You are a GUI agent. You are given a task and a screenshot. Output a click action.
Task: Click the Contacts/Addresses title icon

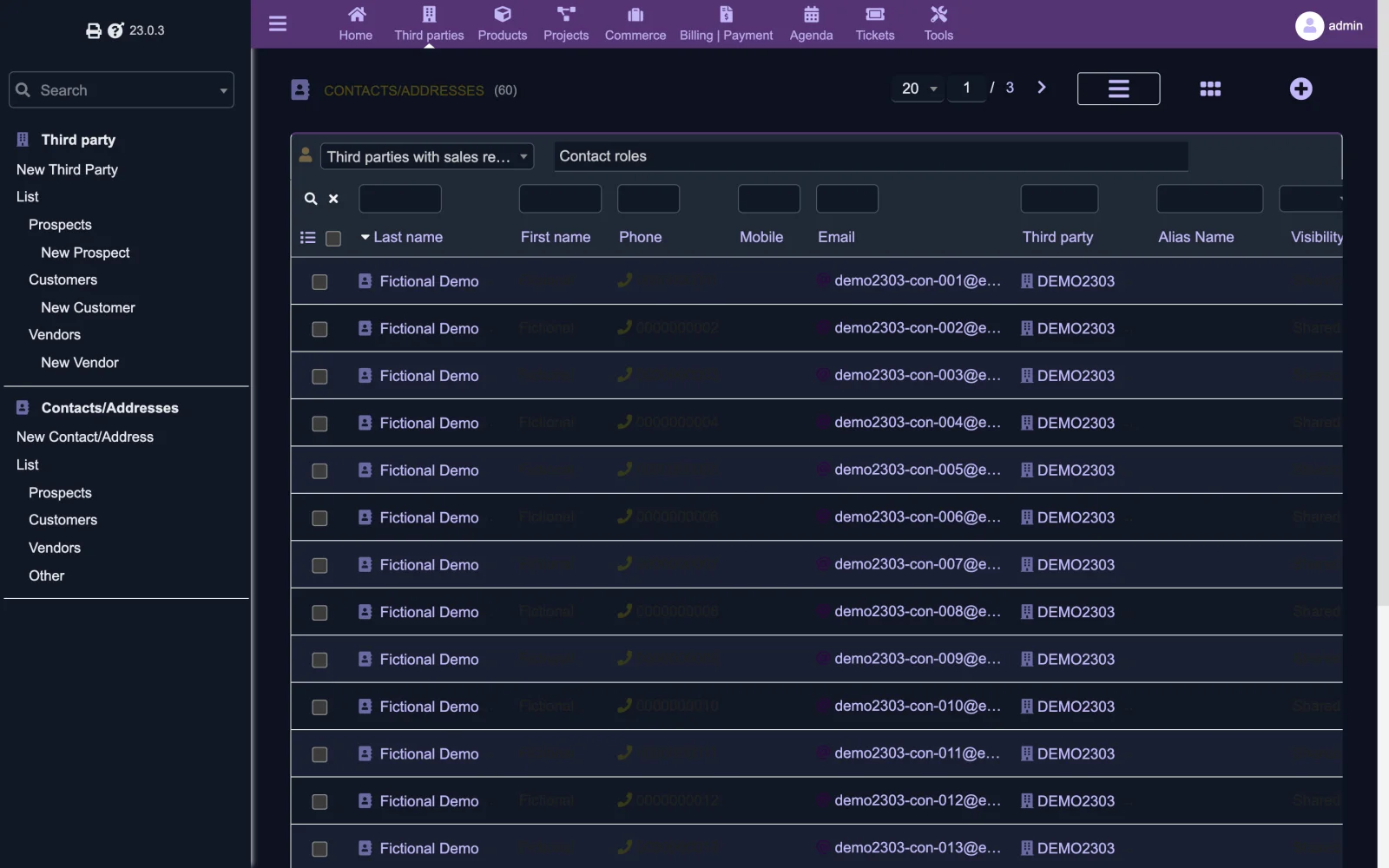tap(300, 90)
